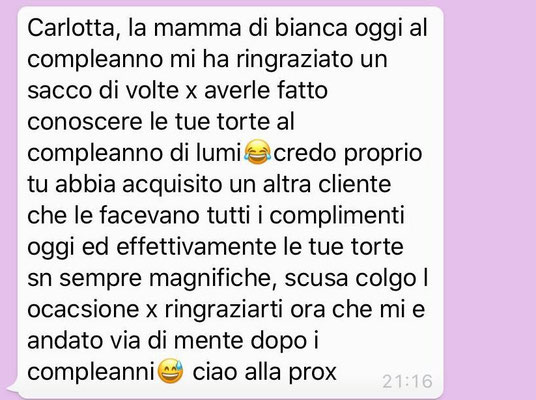The height and width of the screenshot is (400, 536).
Task: Click the word complimenti
Action: [337, 216]
